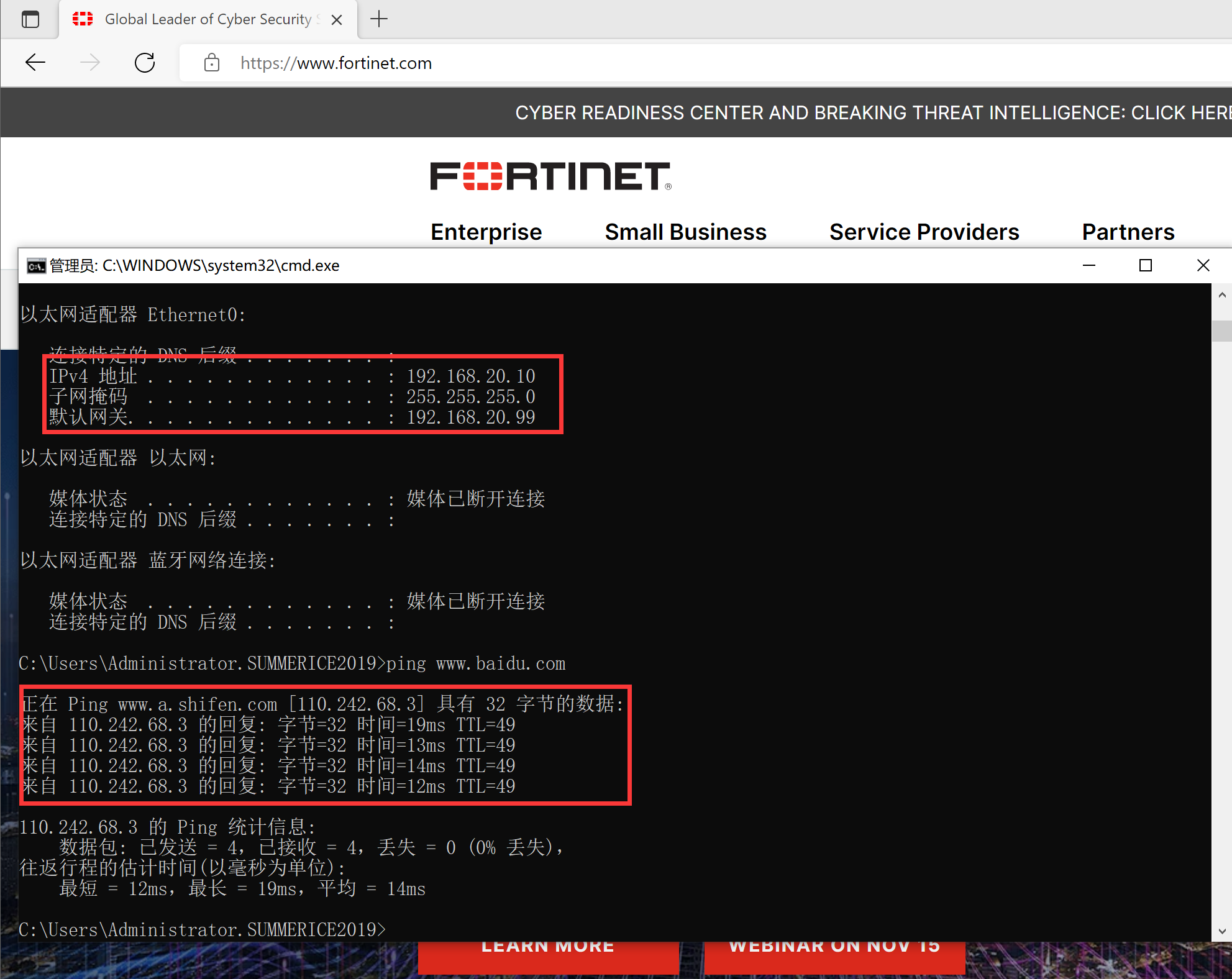Open the Partners menu

(1128, 232)
